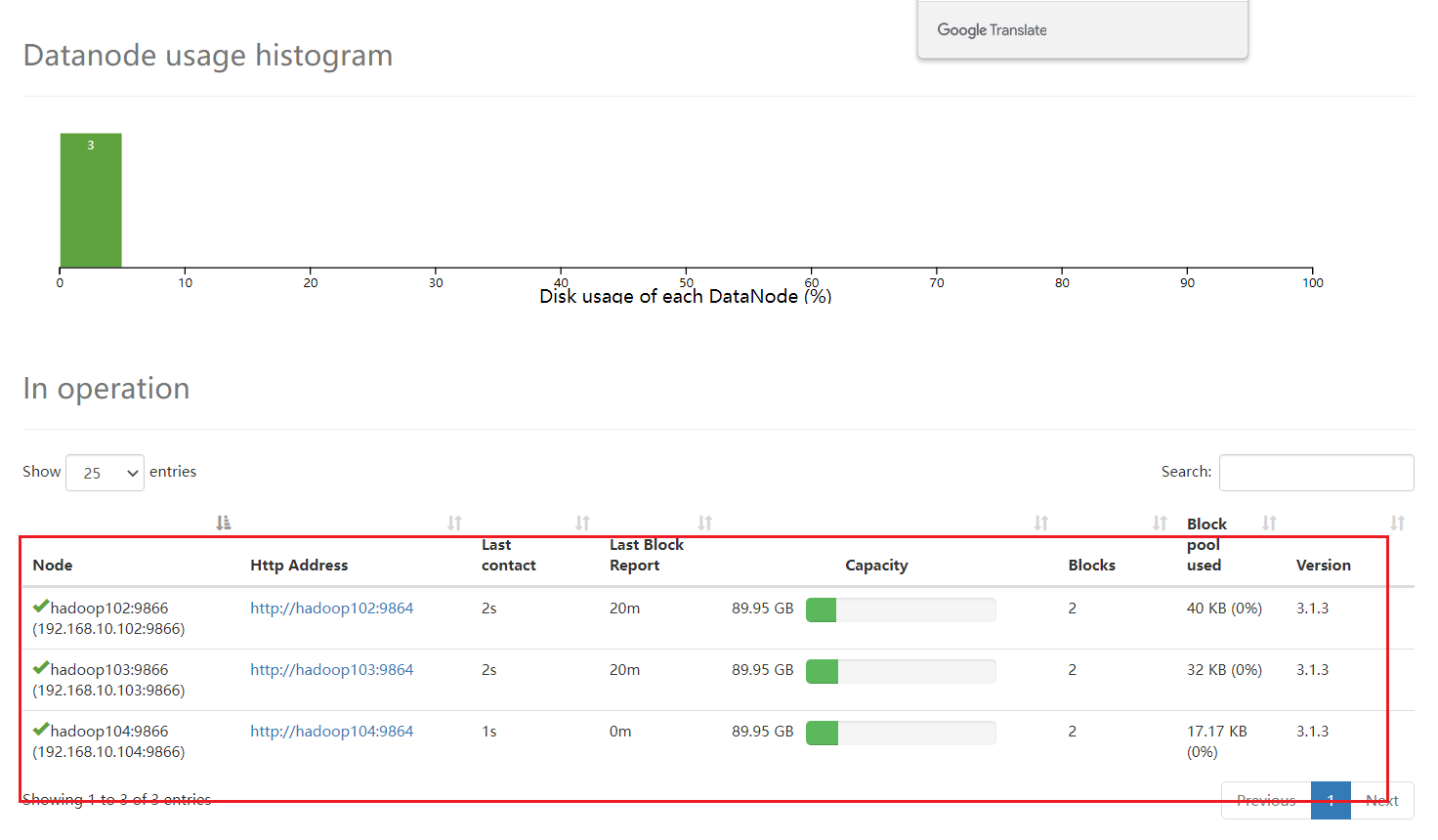
Task: Click version 3.1.3 in hadoop102 row
Action: [1312, 608]
